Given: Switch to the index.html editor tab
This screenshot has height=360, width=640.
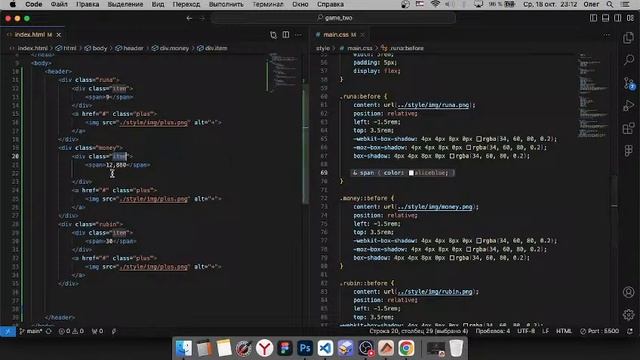Looking at the screenshot, I should coord(33,35).
